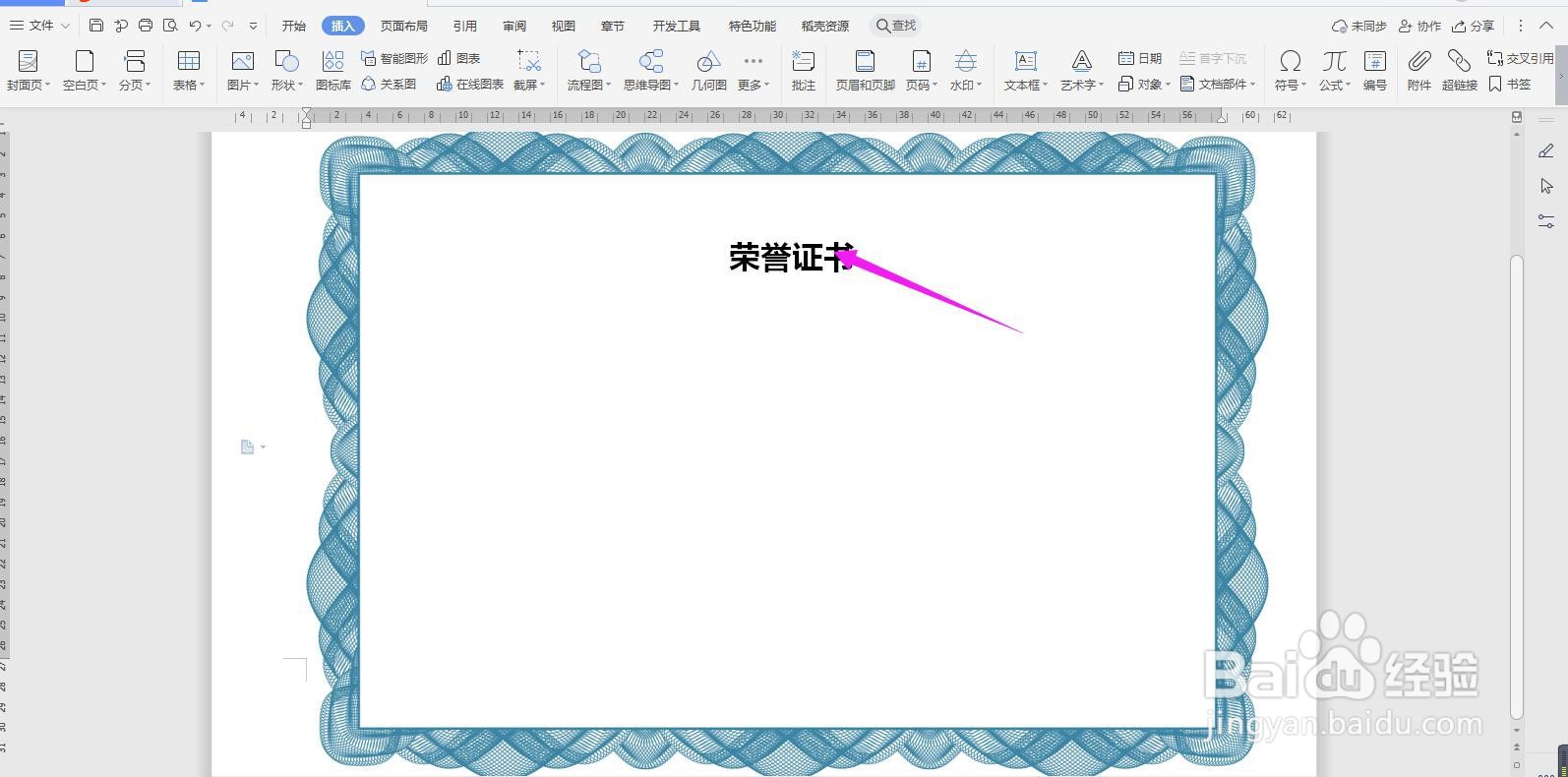Click the Share button
The width and height of the screenshot is (1568, 777).
click(x=1474, y=26)
